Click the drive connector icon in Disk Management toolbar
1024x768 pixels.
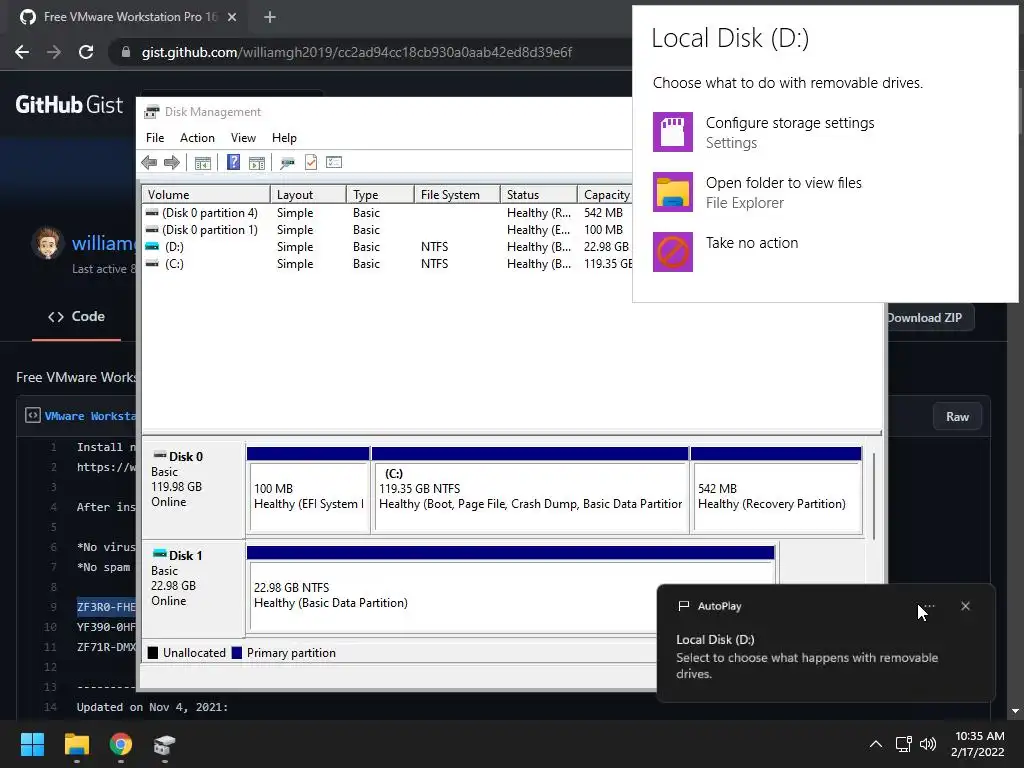pos(287,163)
